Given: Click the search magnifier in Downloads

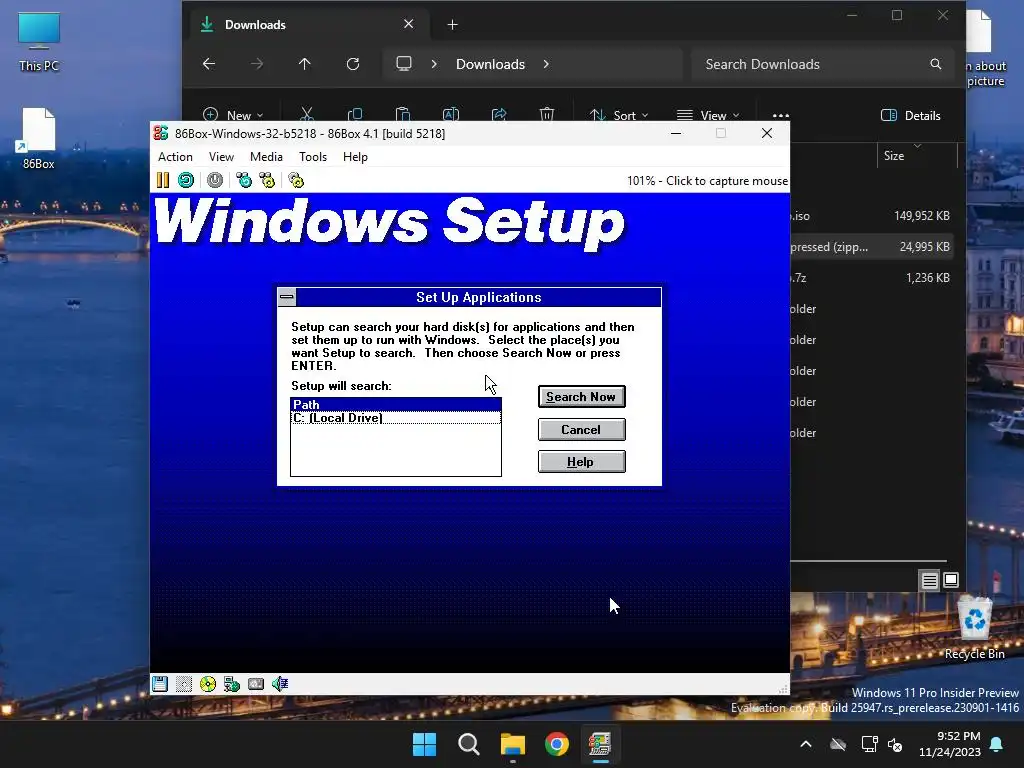Looking at the screenshot, I should [x=936, y=64].
